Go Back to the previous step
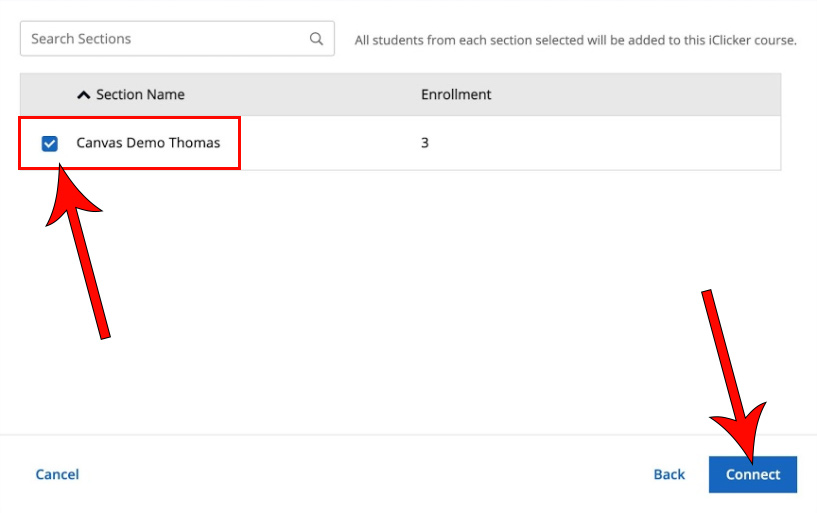The height and width of the screenshot is (513, 817). click(x=669, y=474)
